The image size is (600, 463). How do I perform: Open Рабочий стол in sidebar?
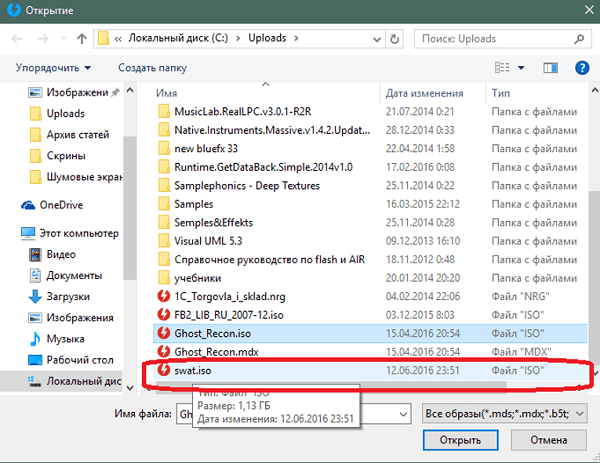pyautogui.click(x=71, y=360)
